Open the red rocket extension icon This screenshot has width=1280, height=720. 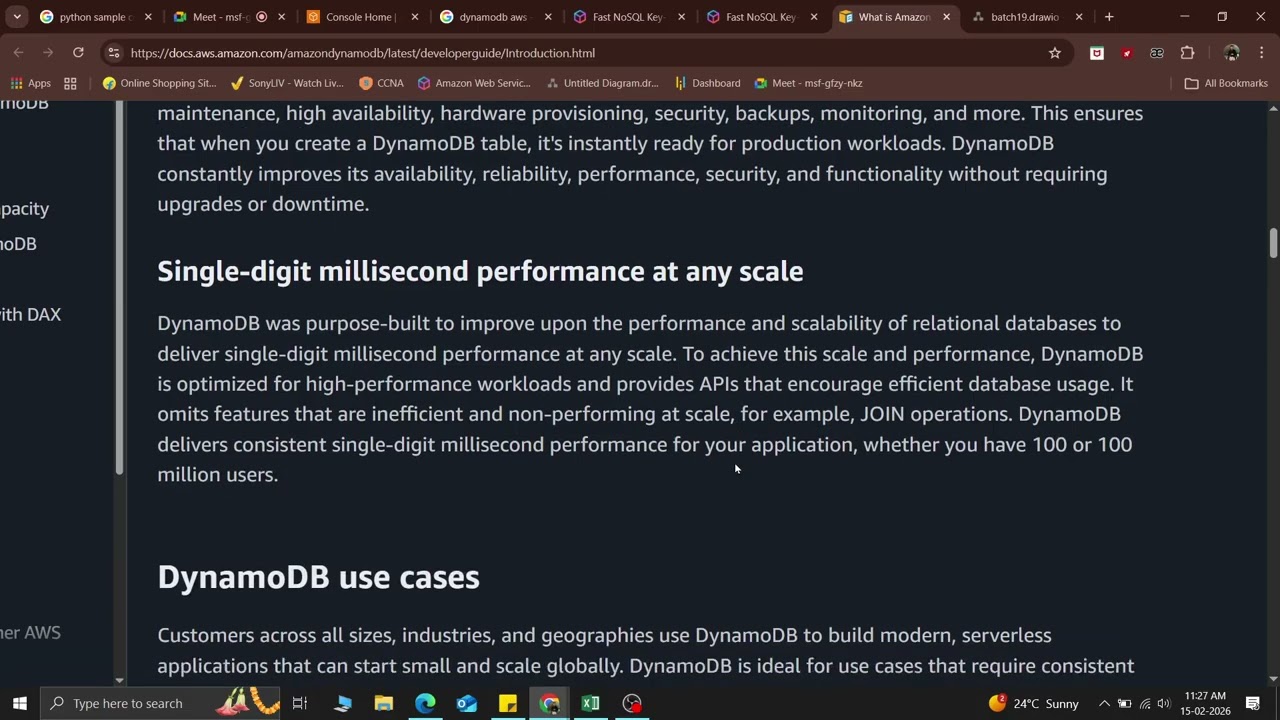pos(1127,53)
